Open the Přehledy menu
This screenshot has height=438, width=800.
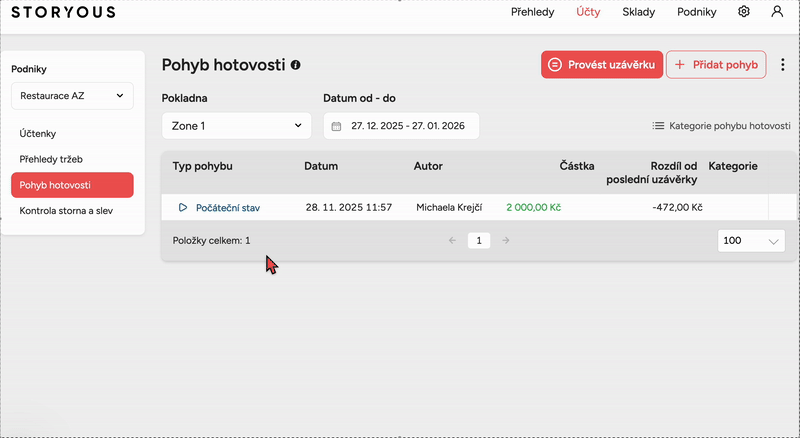(533, 12)
